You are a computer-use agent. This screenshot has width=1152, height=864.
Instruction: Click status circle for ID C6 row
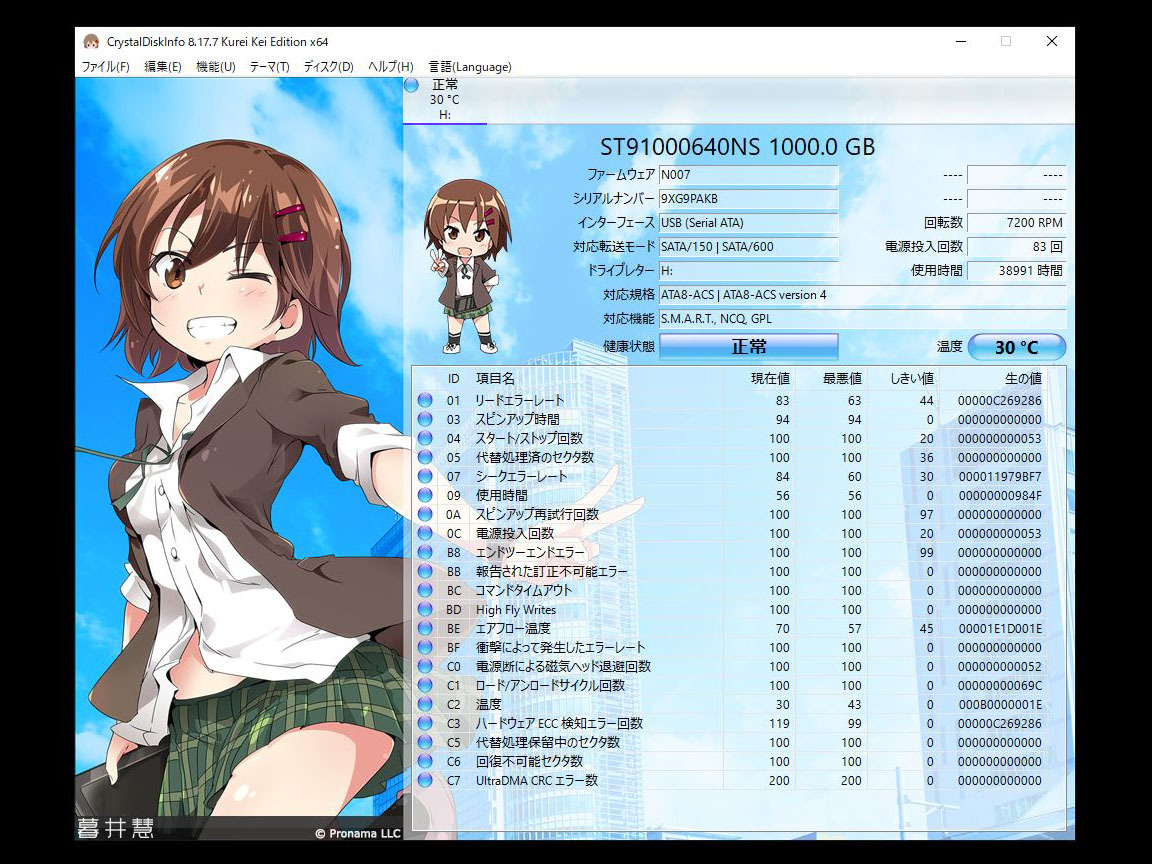tap(425, 761)
